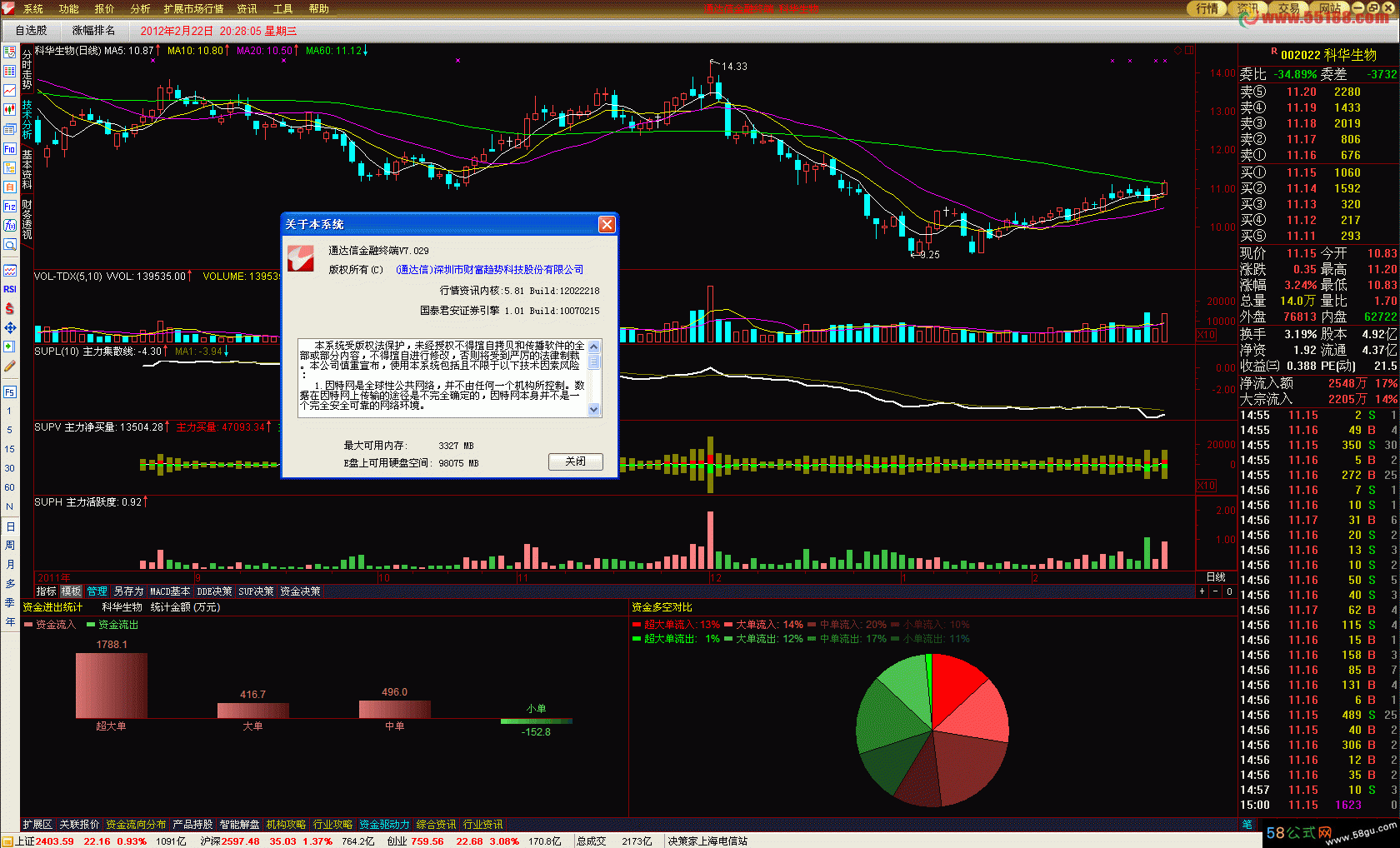Open the 扩展市场行情 menu
The image size is (1400, 848).
point(194,9)
